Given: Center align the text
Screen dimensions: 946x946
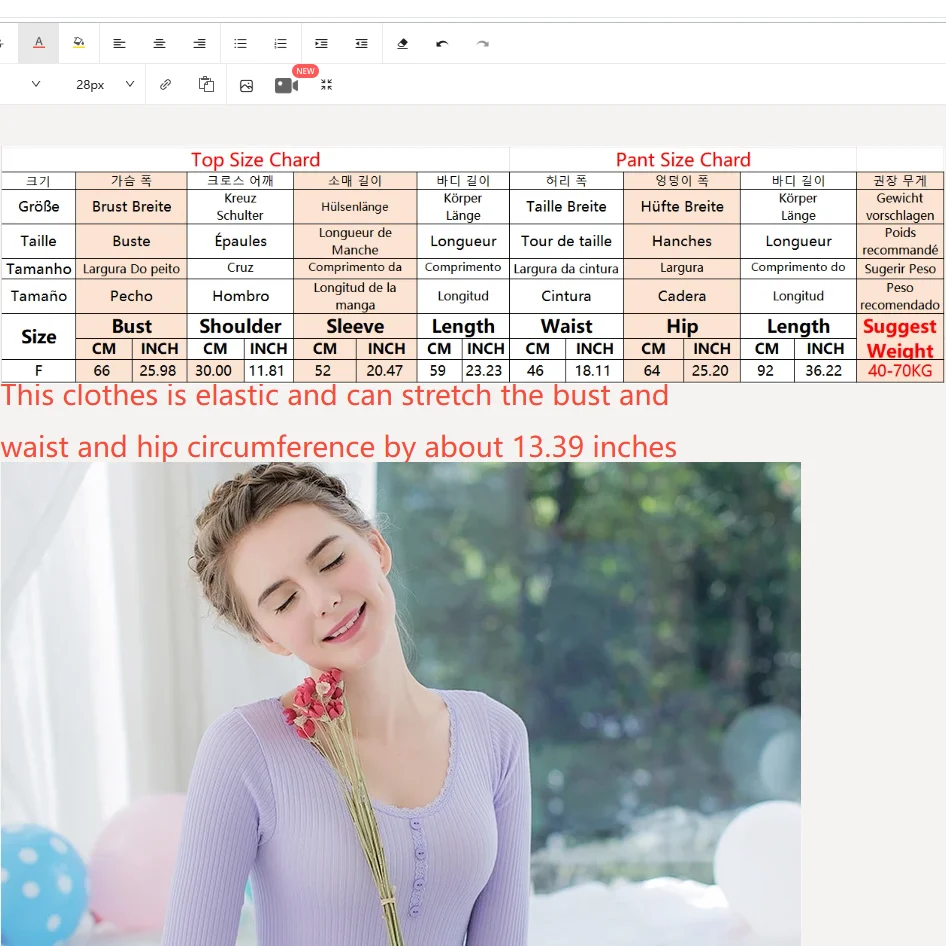Looking at the screenshot, I should tap(159, 43).
